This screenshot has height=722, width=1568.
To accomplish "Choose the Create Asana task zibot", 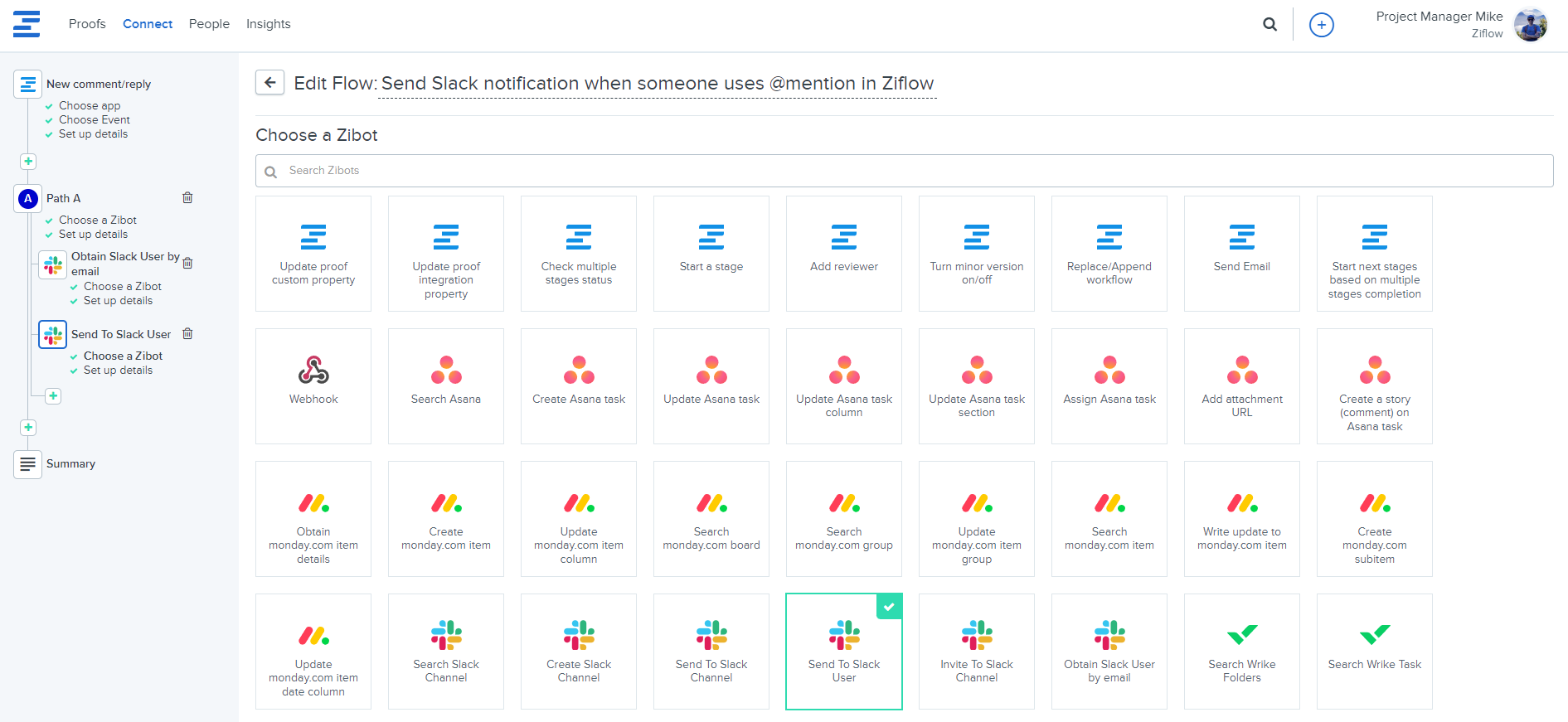I will (x=579, y=385).
